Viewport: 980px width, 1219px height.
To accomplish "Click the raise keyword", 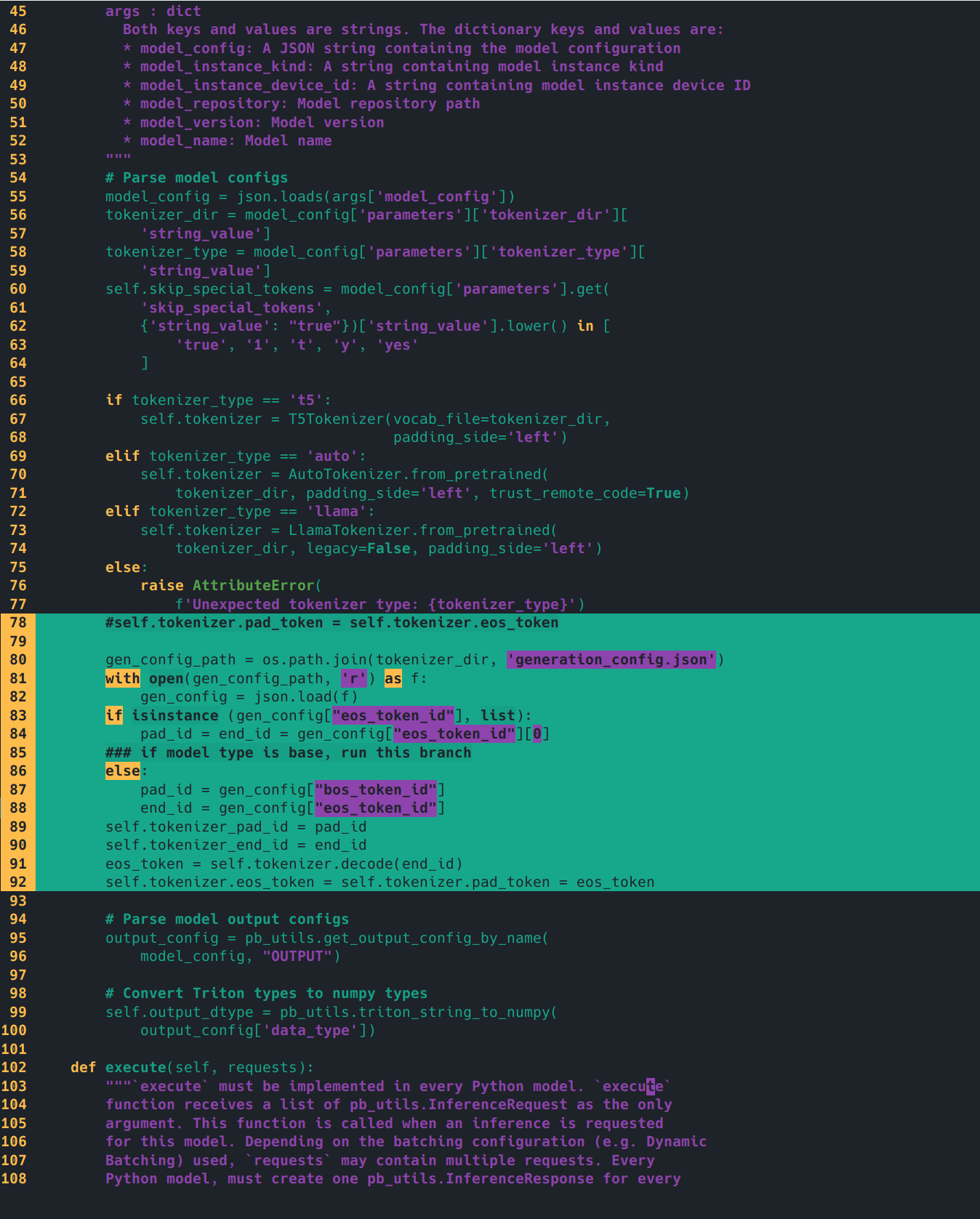I will [162, 586].
